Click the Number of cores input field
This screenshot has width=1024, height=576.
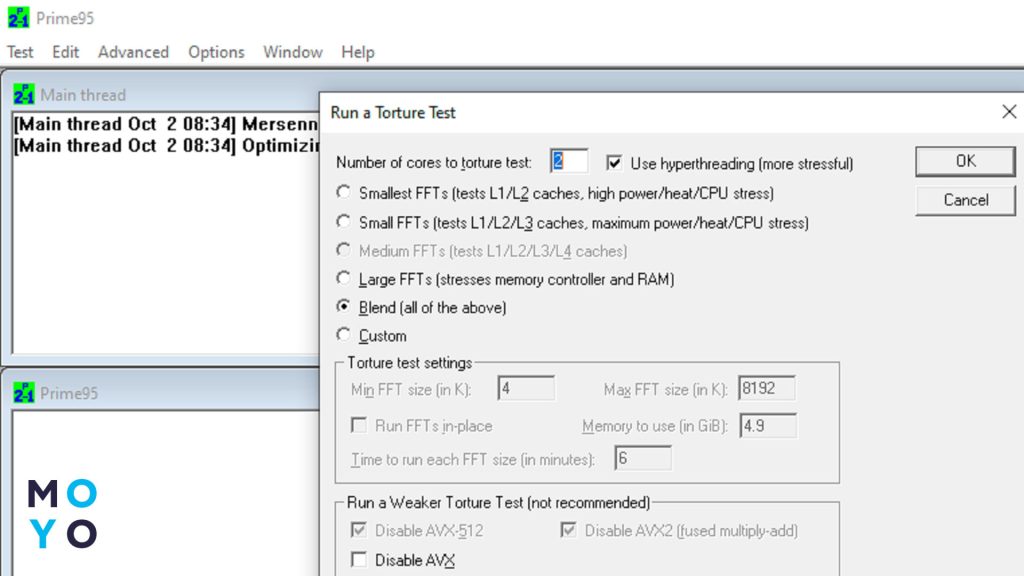click(568, 162)
